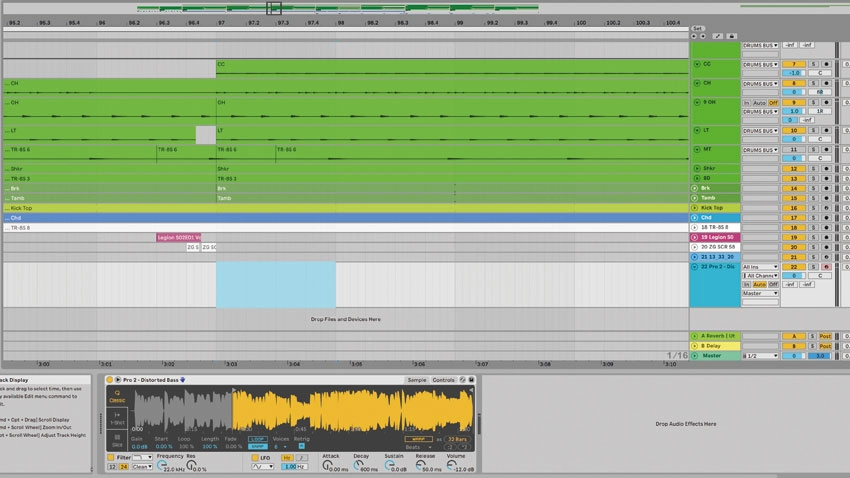
Task: Select 12 dB filter slope
Action: pos(113,466)
